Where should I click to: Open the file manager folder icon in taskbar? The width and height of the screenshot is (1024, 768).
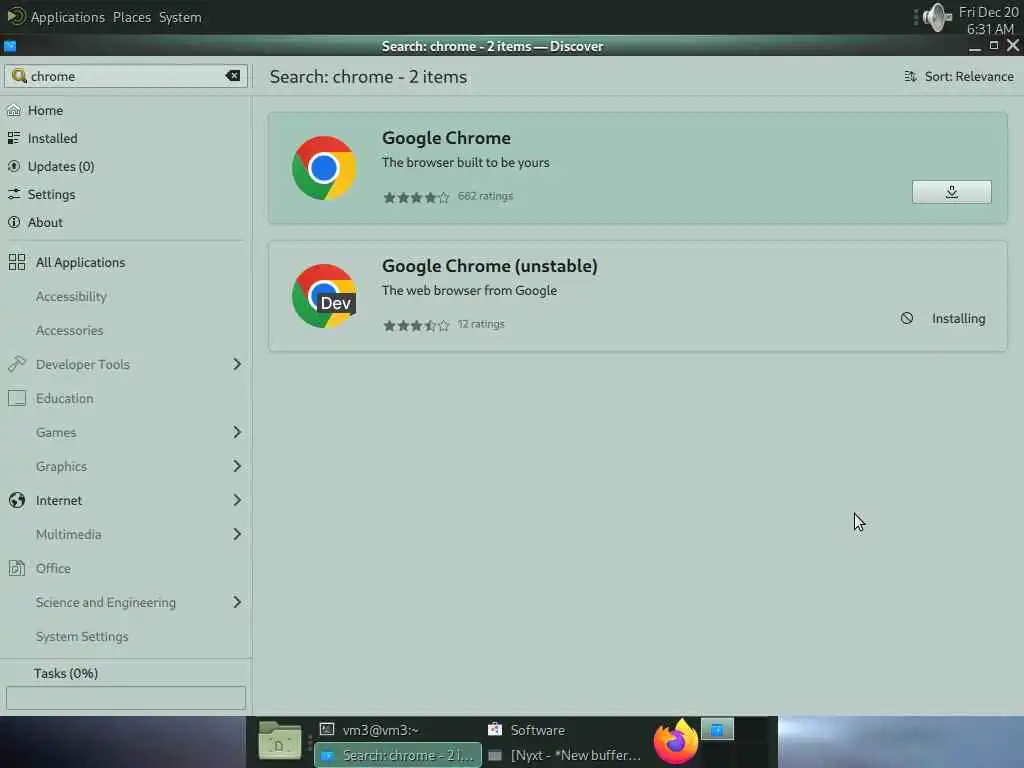(x=280, y=741)
